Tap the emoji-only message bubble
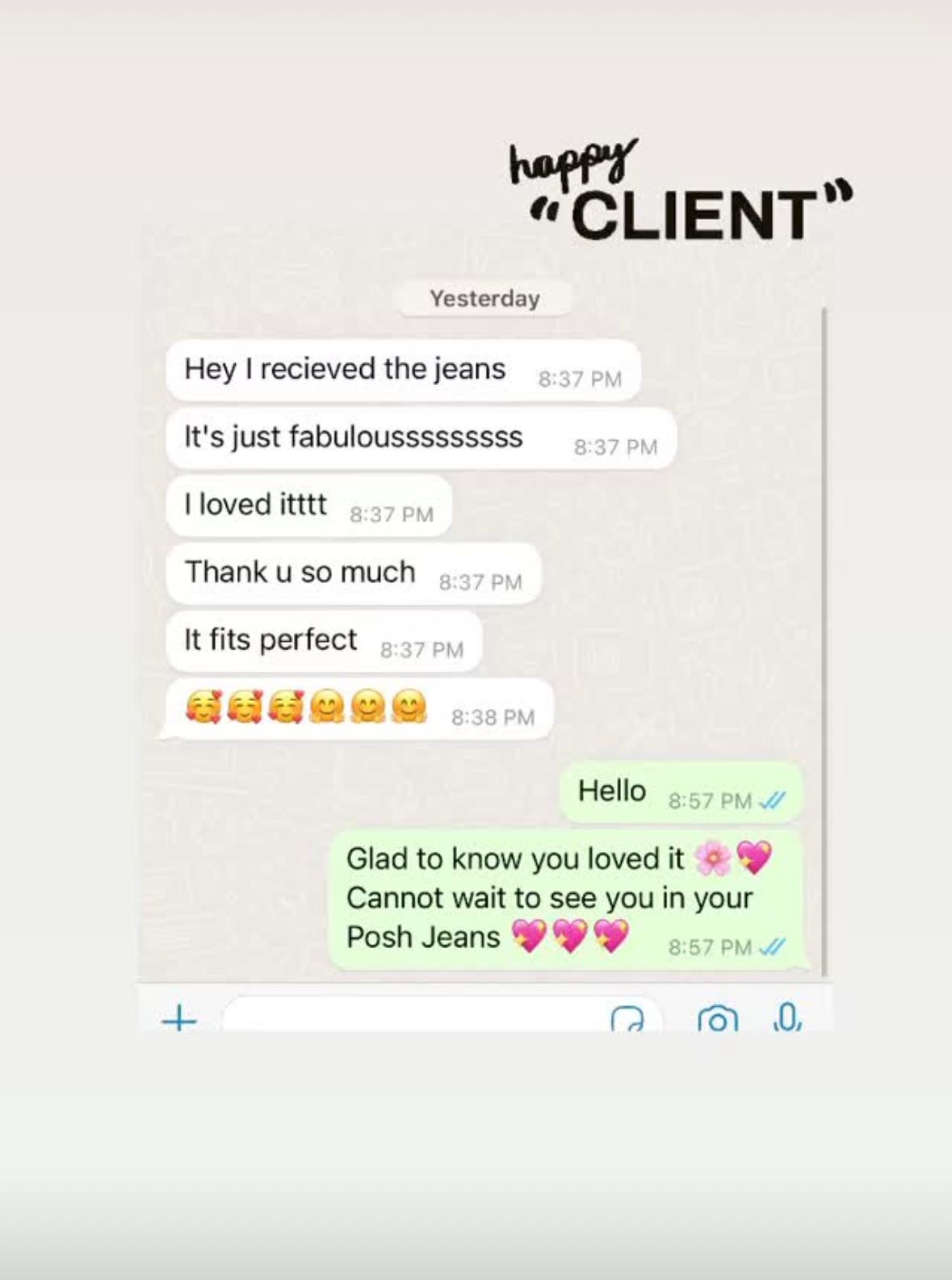Image resolution: width=952 pixels, height=1280 pixels. pyautogui.click(x=356, y=709)
